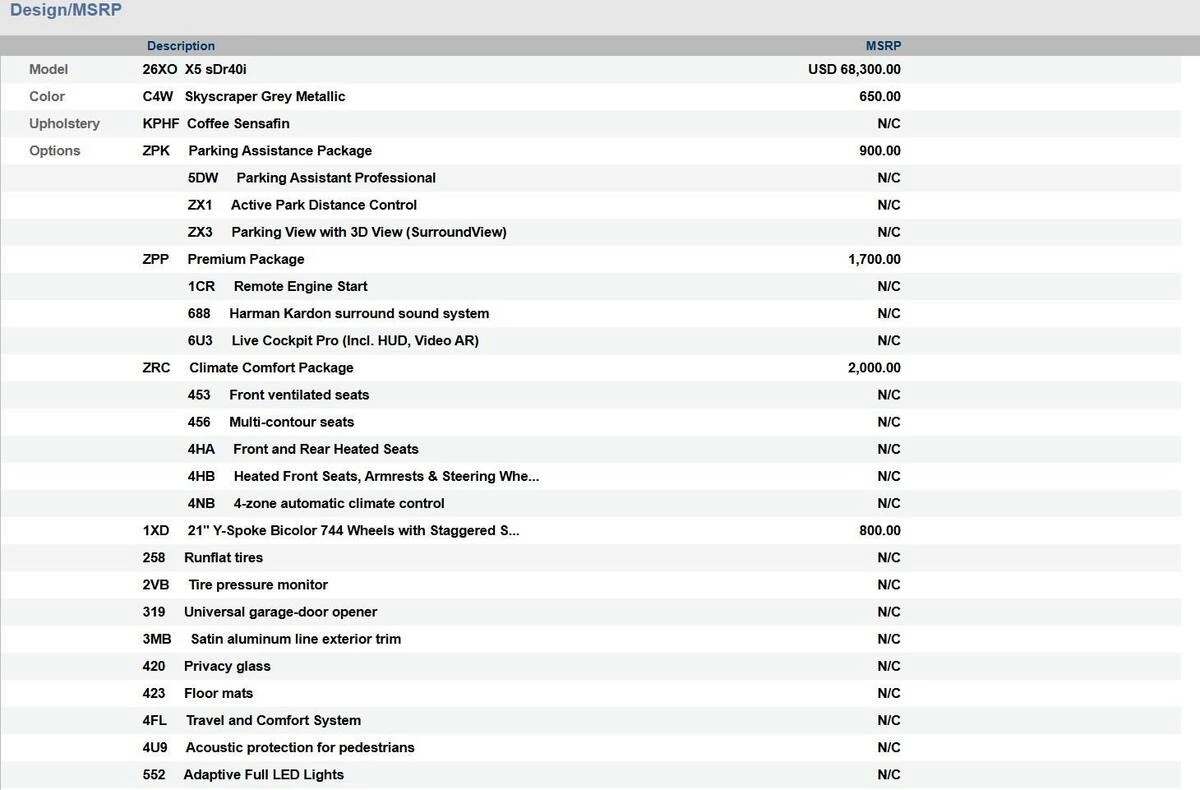The image size is (1200, 790).
Task: Select Front ventilated seats option
Action: (298, 395)
